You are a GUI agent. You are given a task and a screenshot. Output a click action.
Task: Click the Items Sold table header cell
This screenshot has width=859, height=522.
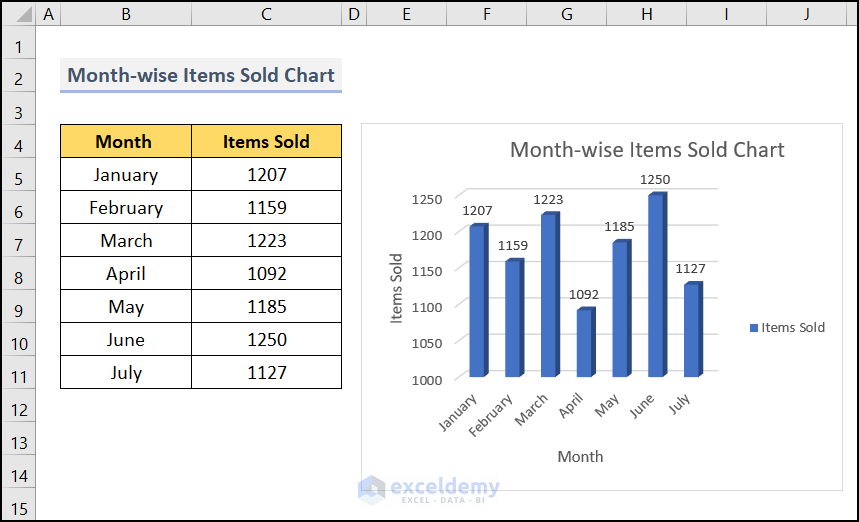[x=266, y=142]
